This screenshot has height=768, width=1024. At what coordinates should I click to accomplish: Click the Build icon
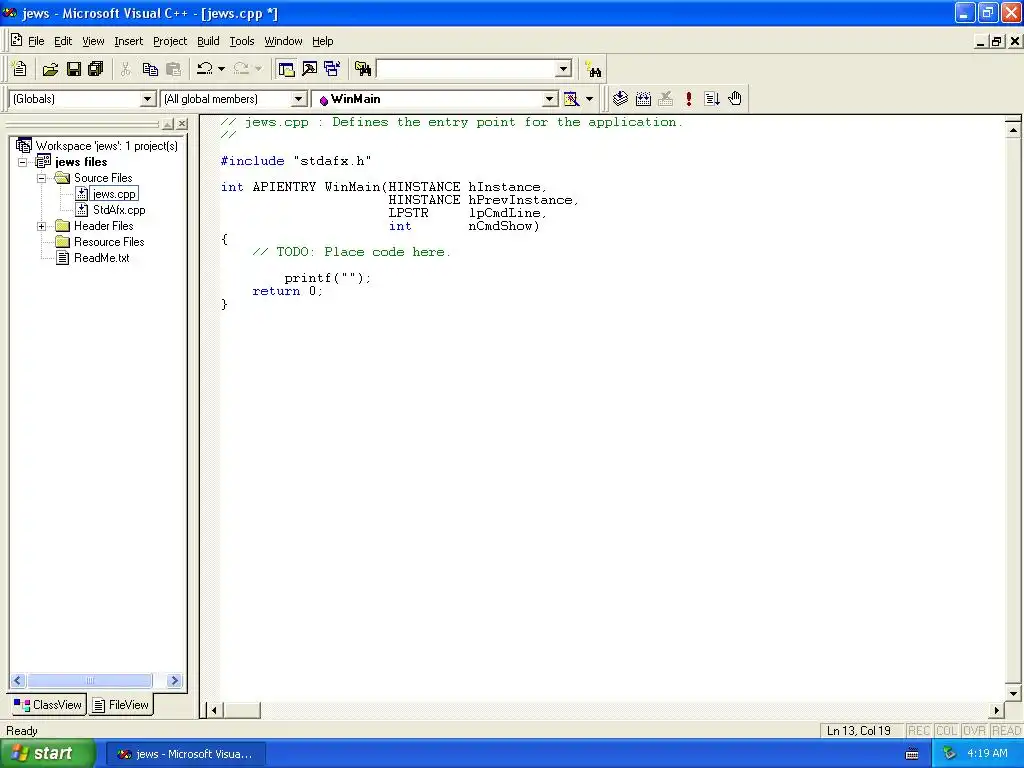(x=643, y=99)
